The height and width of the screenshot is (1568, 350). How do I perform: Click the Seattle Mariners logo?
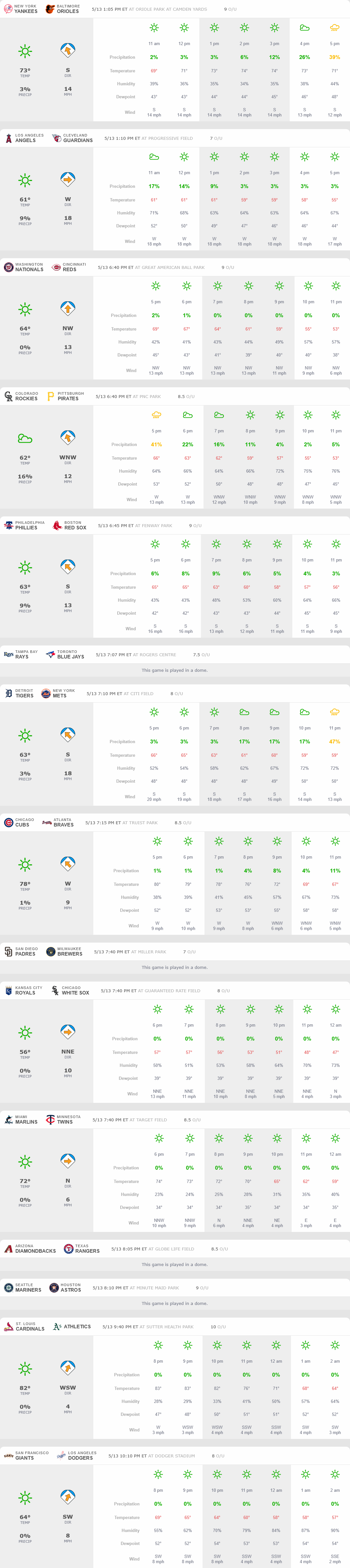8,1287
